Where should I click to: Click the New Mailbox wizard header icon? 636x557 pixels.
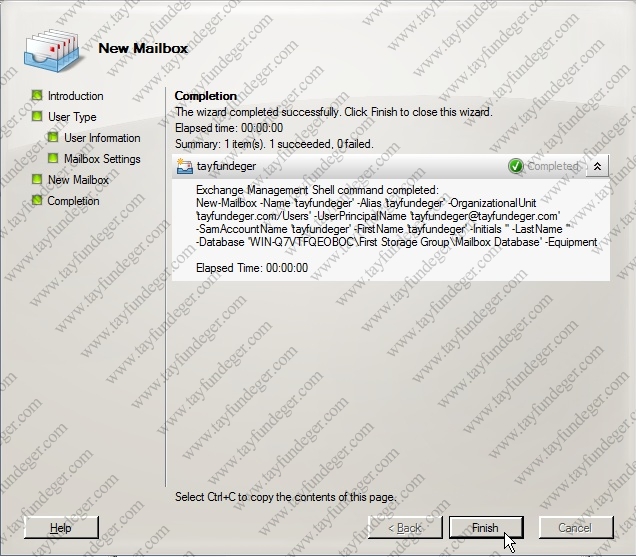[52, 50]
